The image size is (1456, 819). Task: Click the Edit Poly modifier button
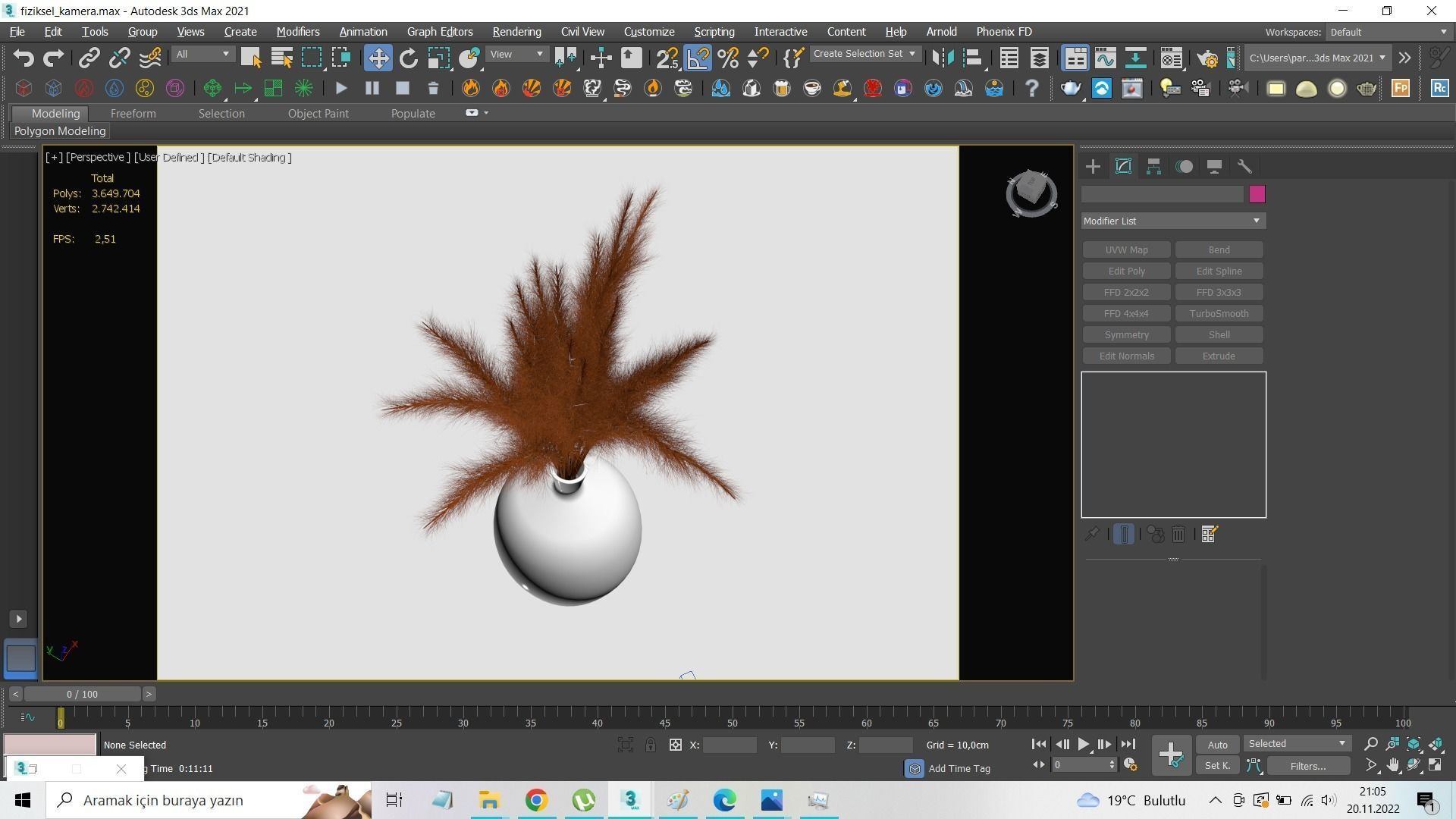[1126, 271]
